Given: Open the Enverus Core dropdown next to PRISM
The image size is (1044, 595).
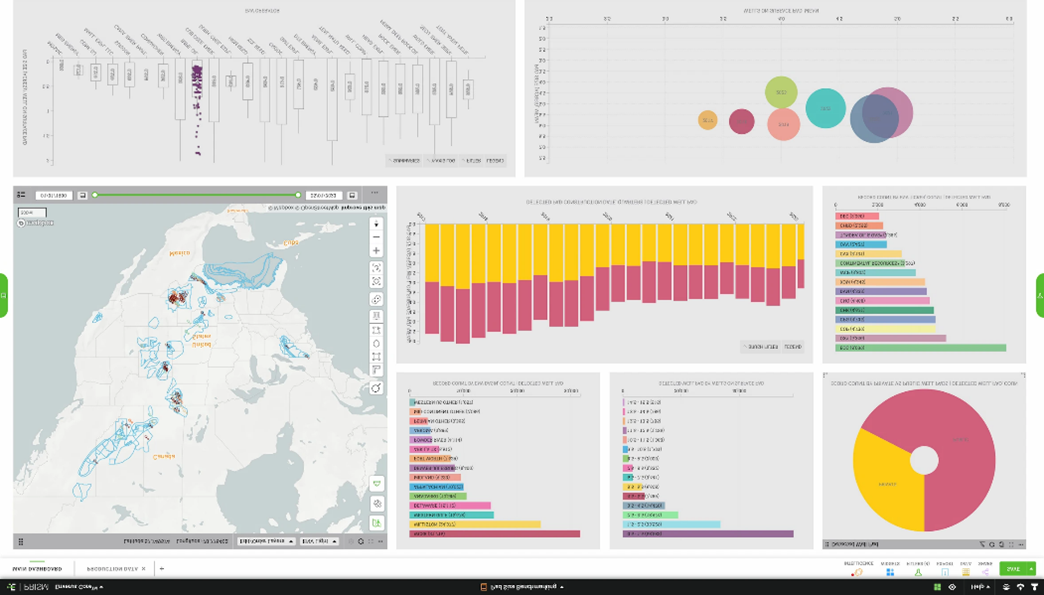Looking at the screenshot, I should (x=78, y=587).
